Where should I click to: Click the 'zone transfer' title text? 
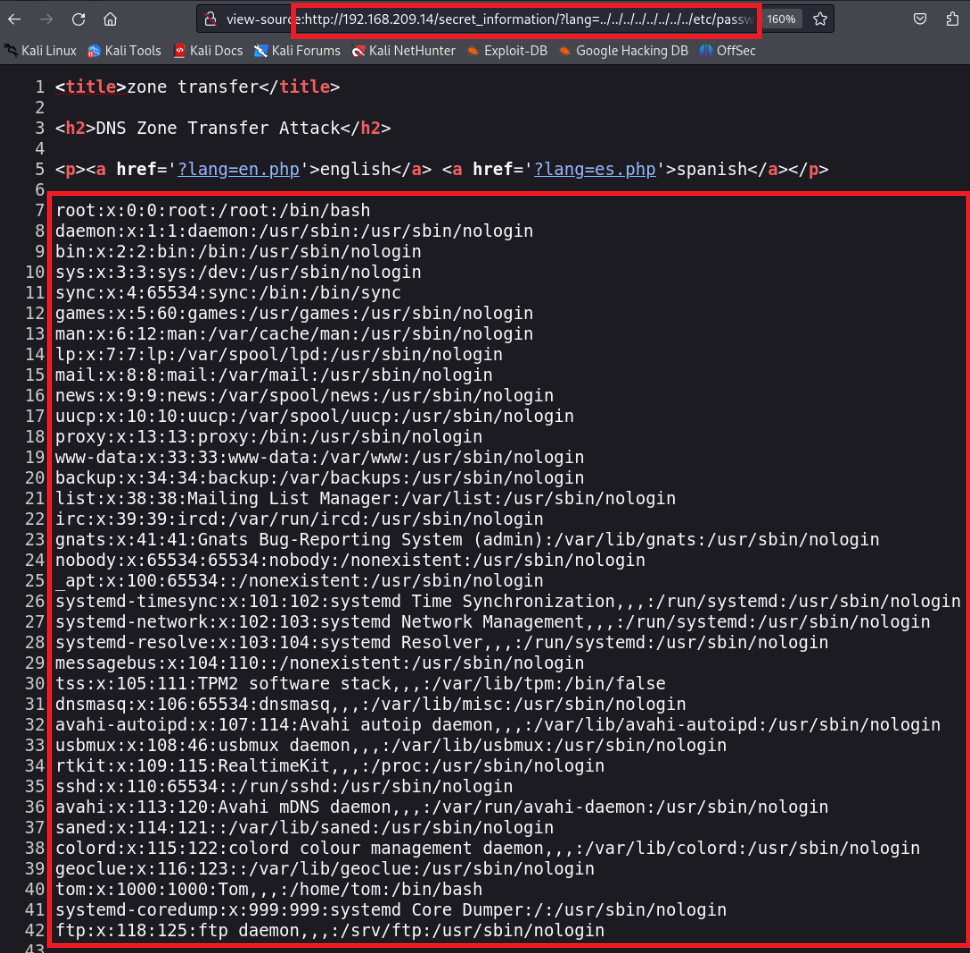coord(193,87)
